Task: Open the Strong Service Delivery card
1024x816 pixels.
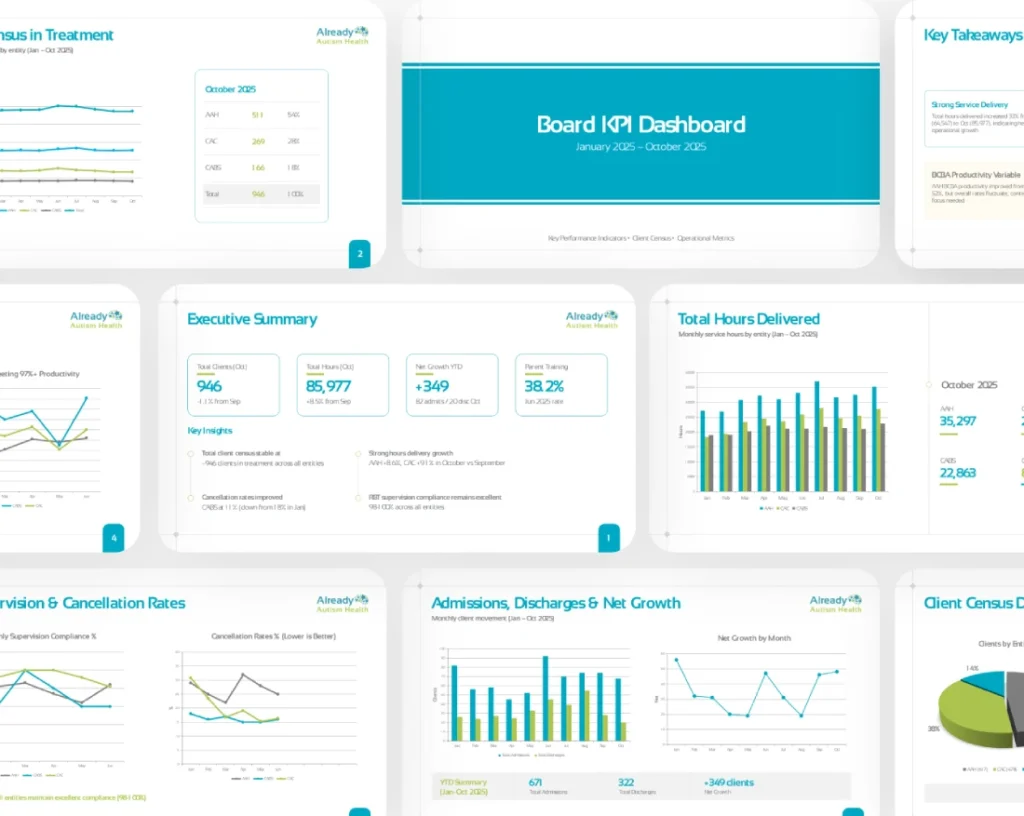Action: tap(974, 119)
